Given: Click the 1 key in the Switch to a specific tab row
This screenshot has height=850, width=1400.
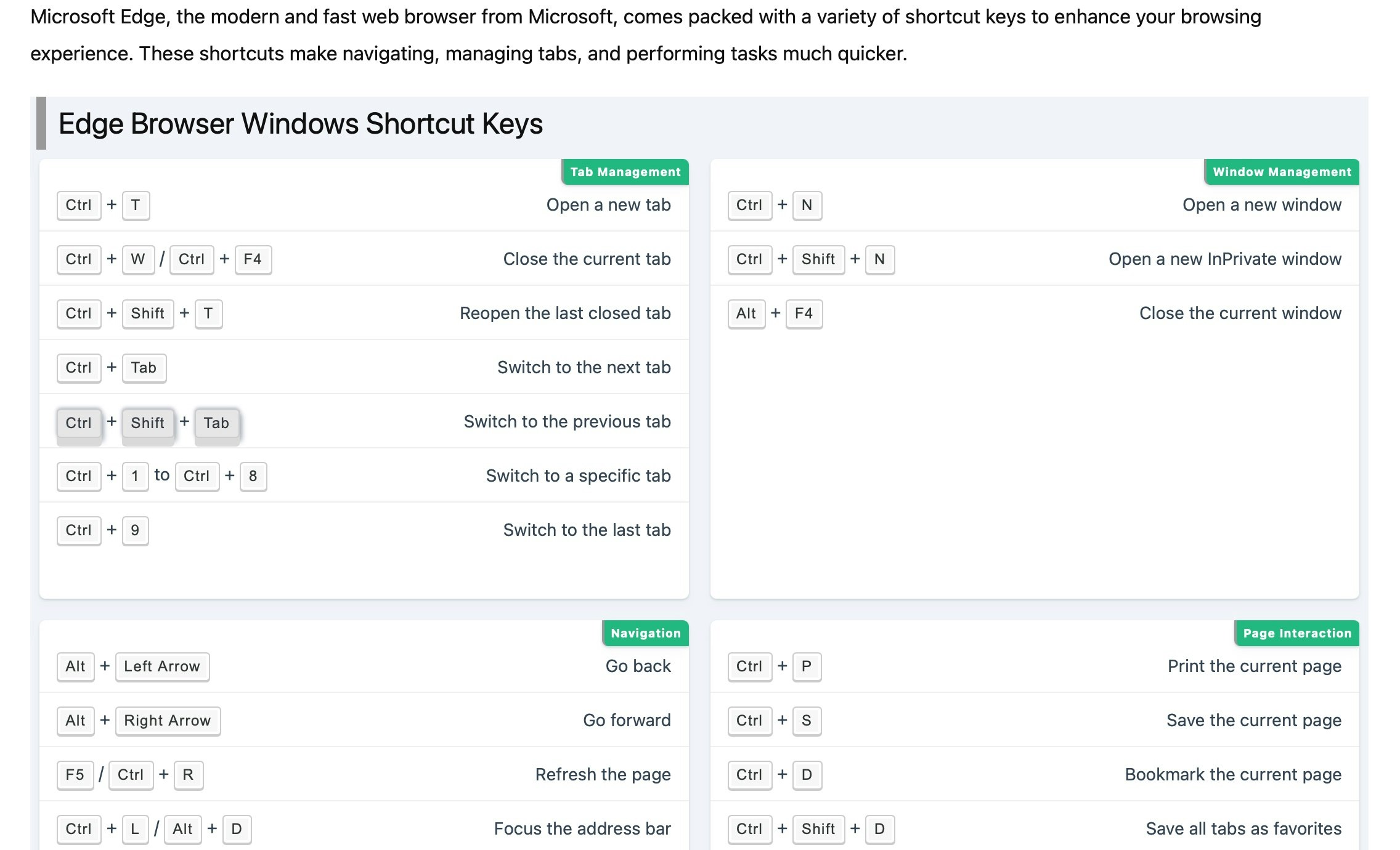Looking at the screenshot, I should tap(135, 476).
